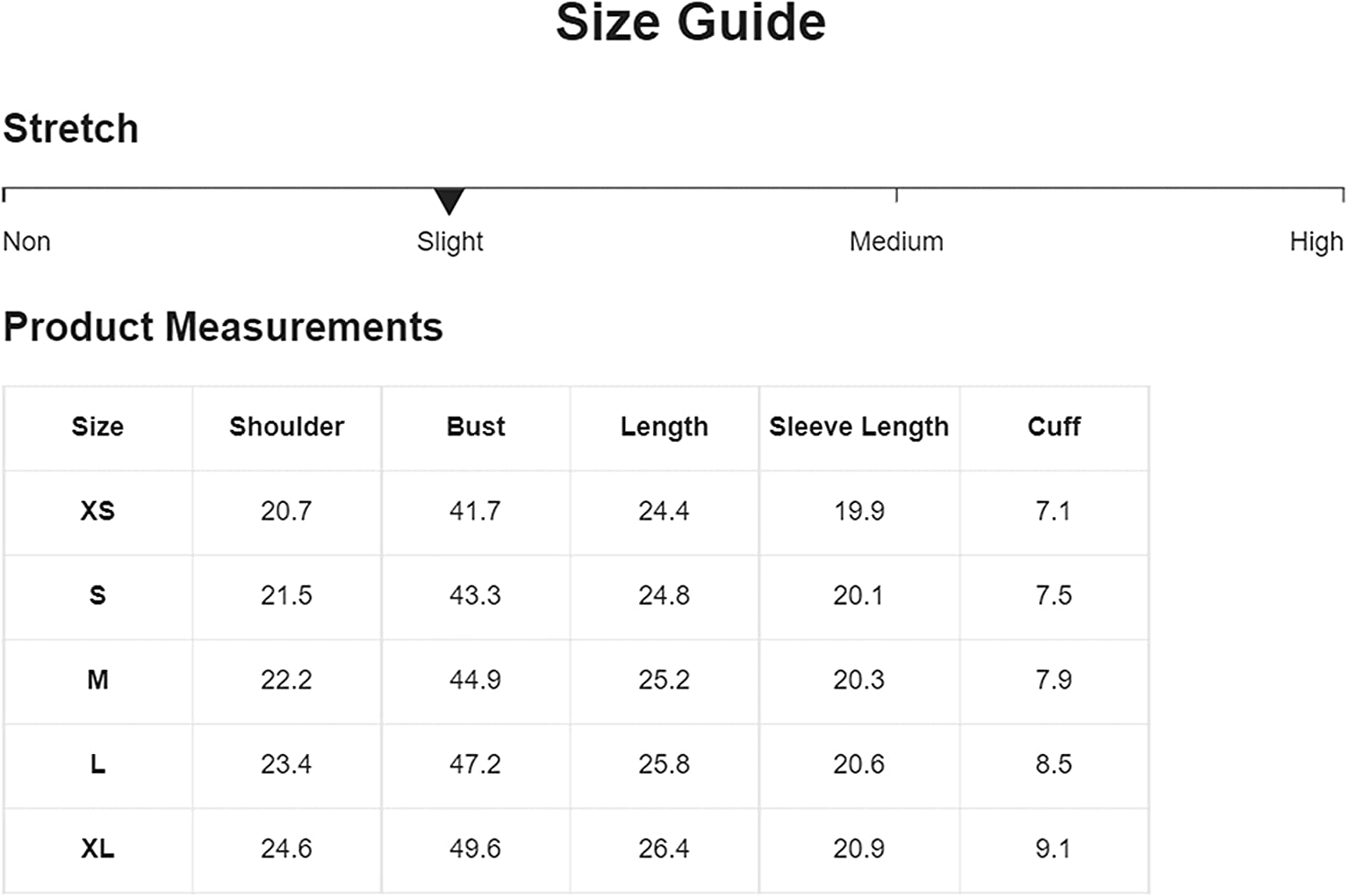Select the XS size row label
Screen dimensions: 1347x896
click(x=98, y=511)
